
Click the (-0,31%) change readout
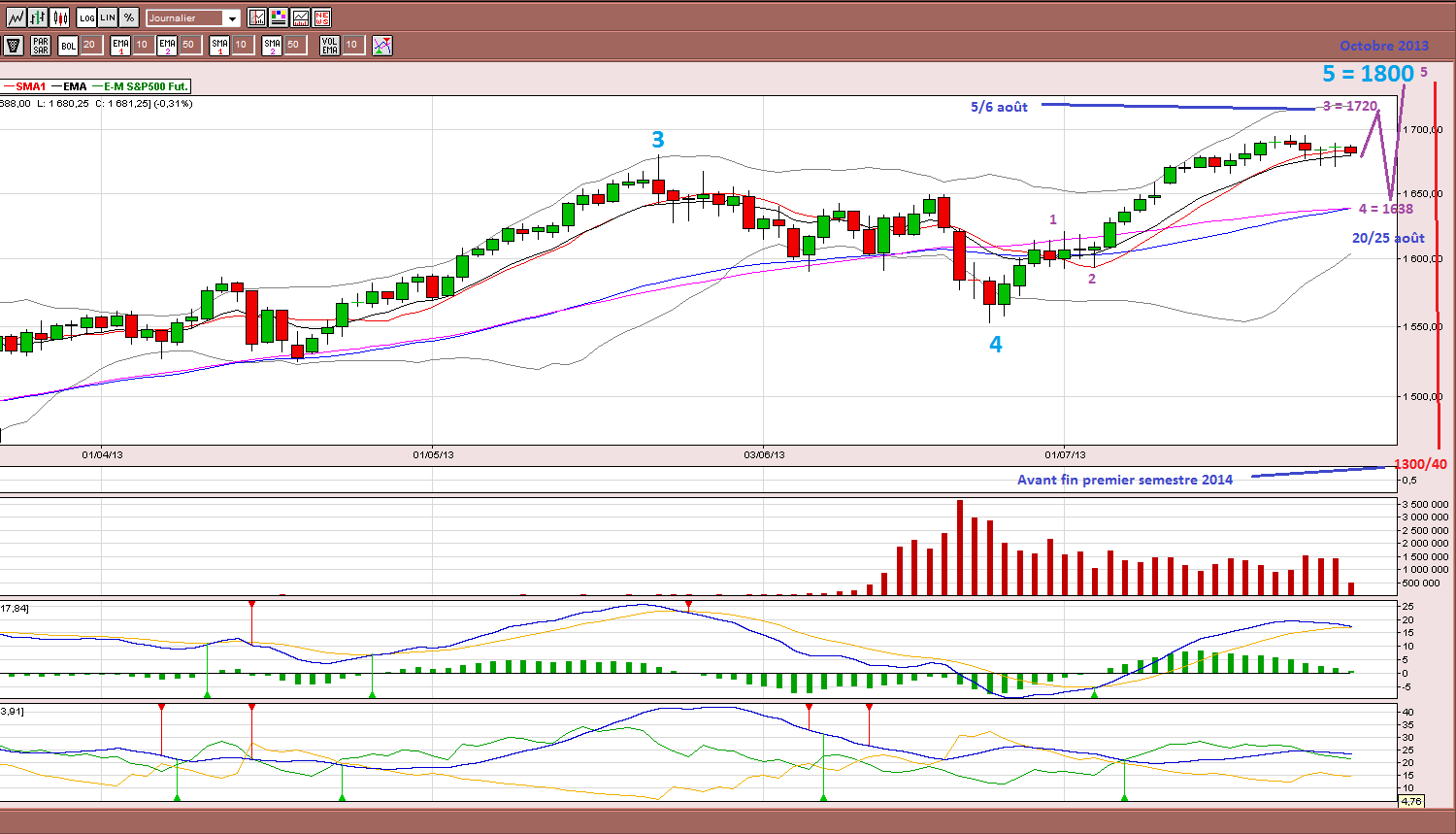[172, 103]
